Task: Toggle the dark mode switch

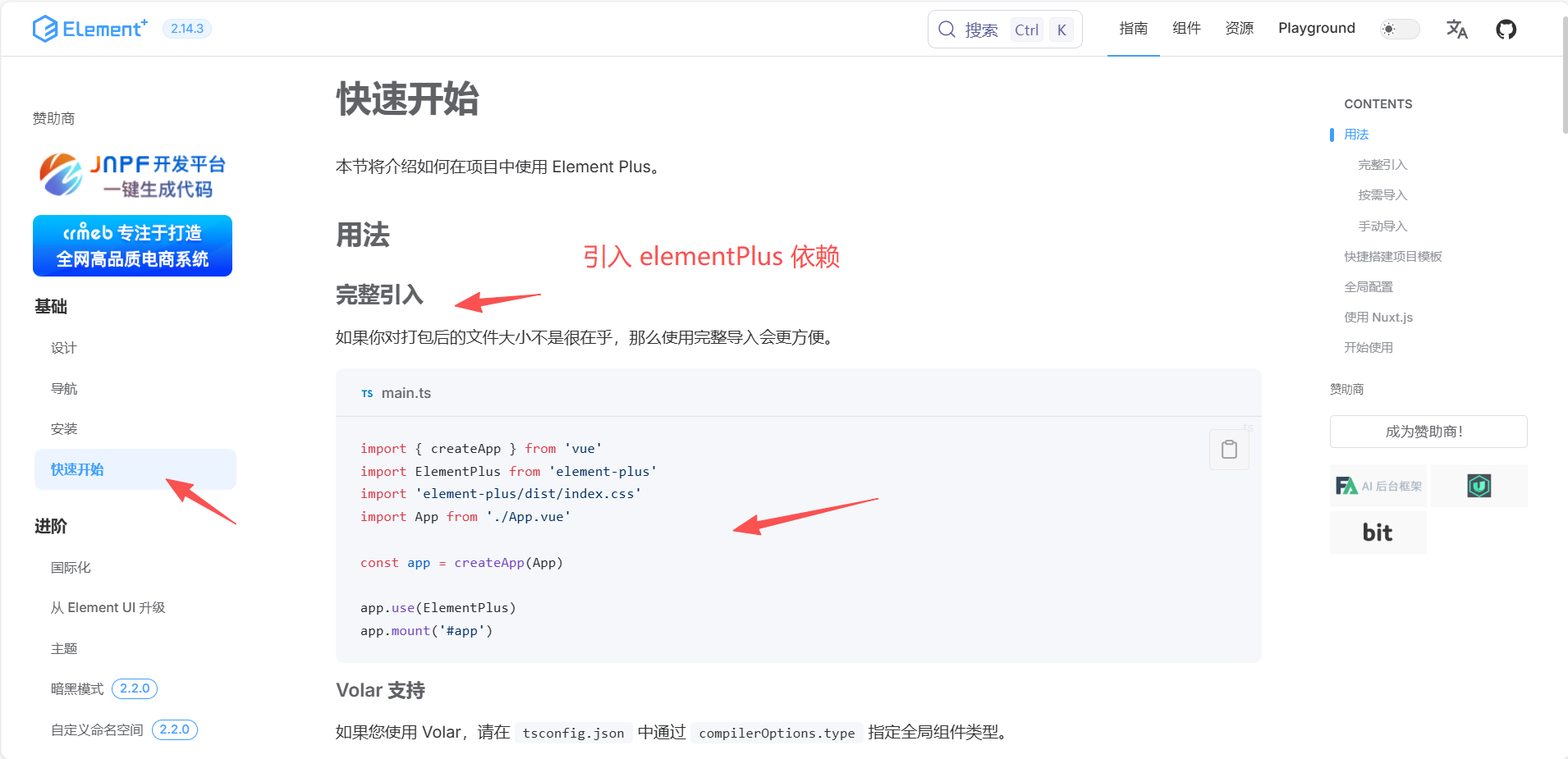Action: point(1400,29)
